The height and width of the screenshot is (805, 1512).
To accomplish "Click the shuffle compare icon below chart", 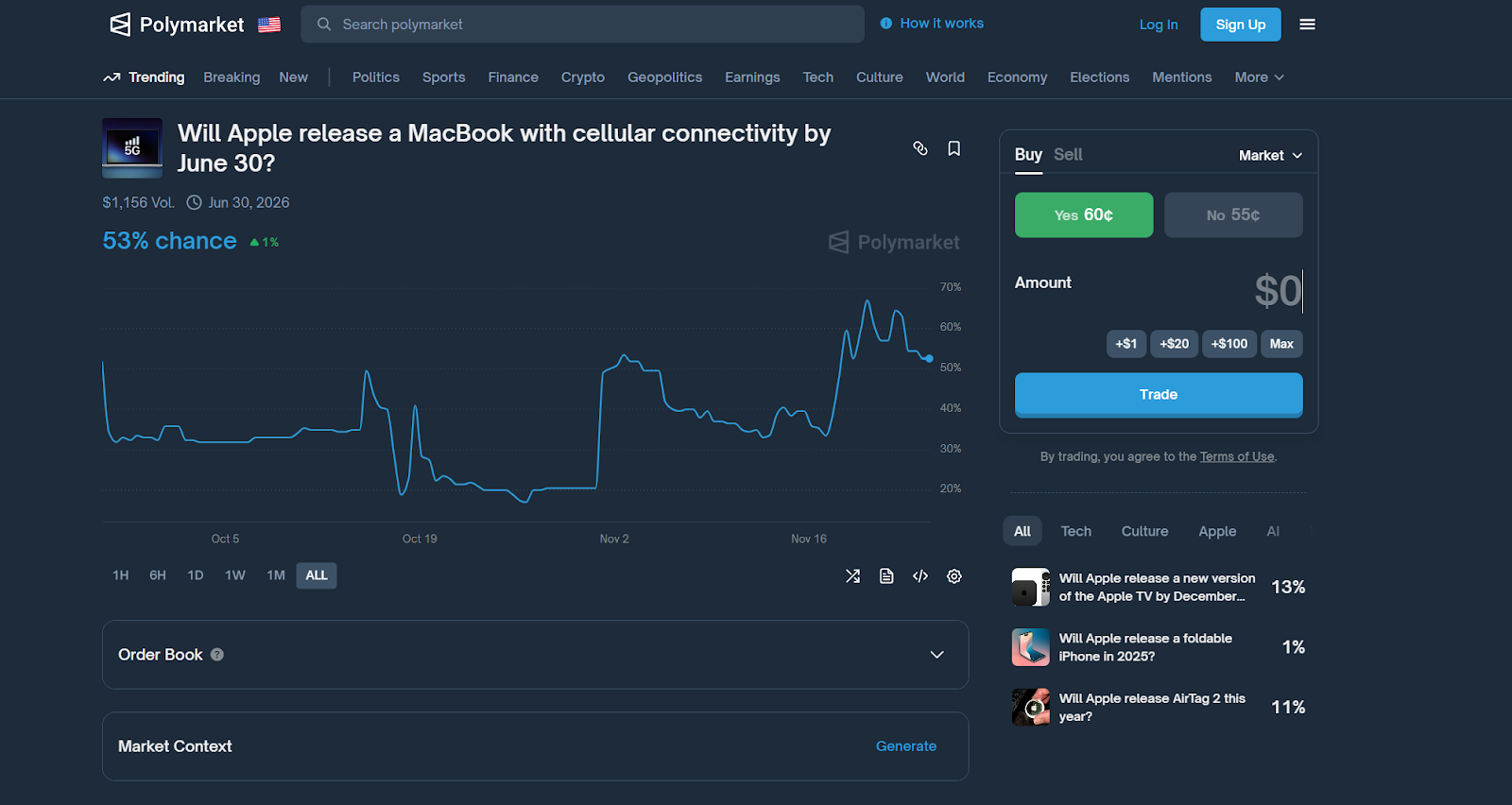I will pyautogui.click(x=852, y=576).
